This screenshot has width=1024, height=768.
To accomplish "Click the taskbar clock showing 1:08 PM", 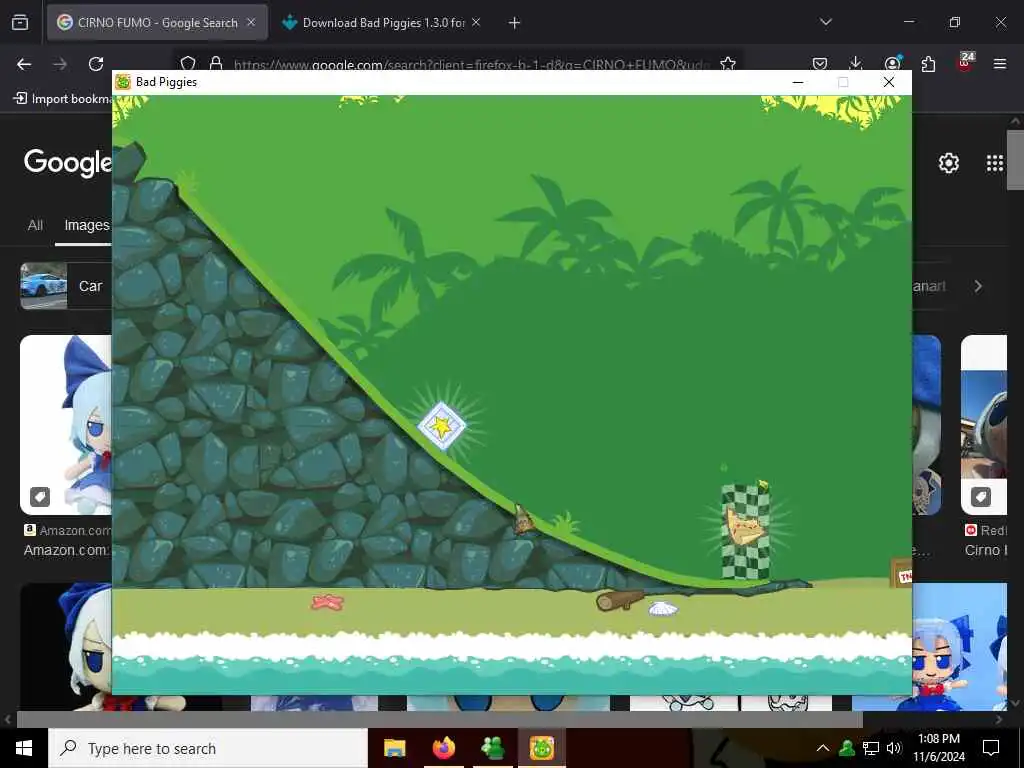I will (938, 748).
